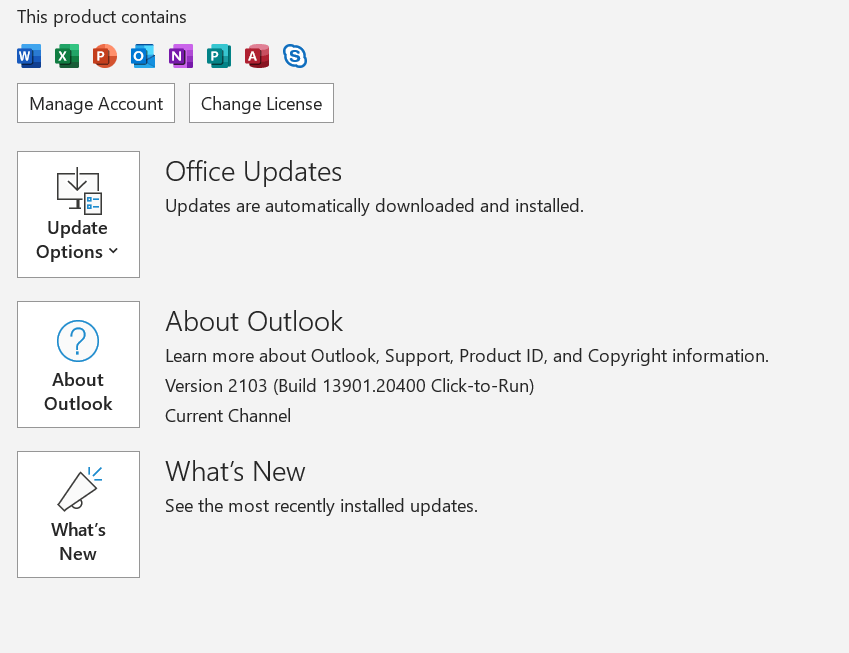Click the Outlook icon in product list
This screenshot has width=849, height=653.
143,56
